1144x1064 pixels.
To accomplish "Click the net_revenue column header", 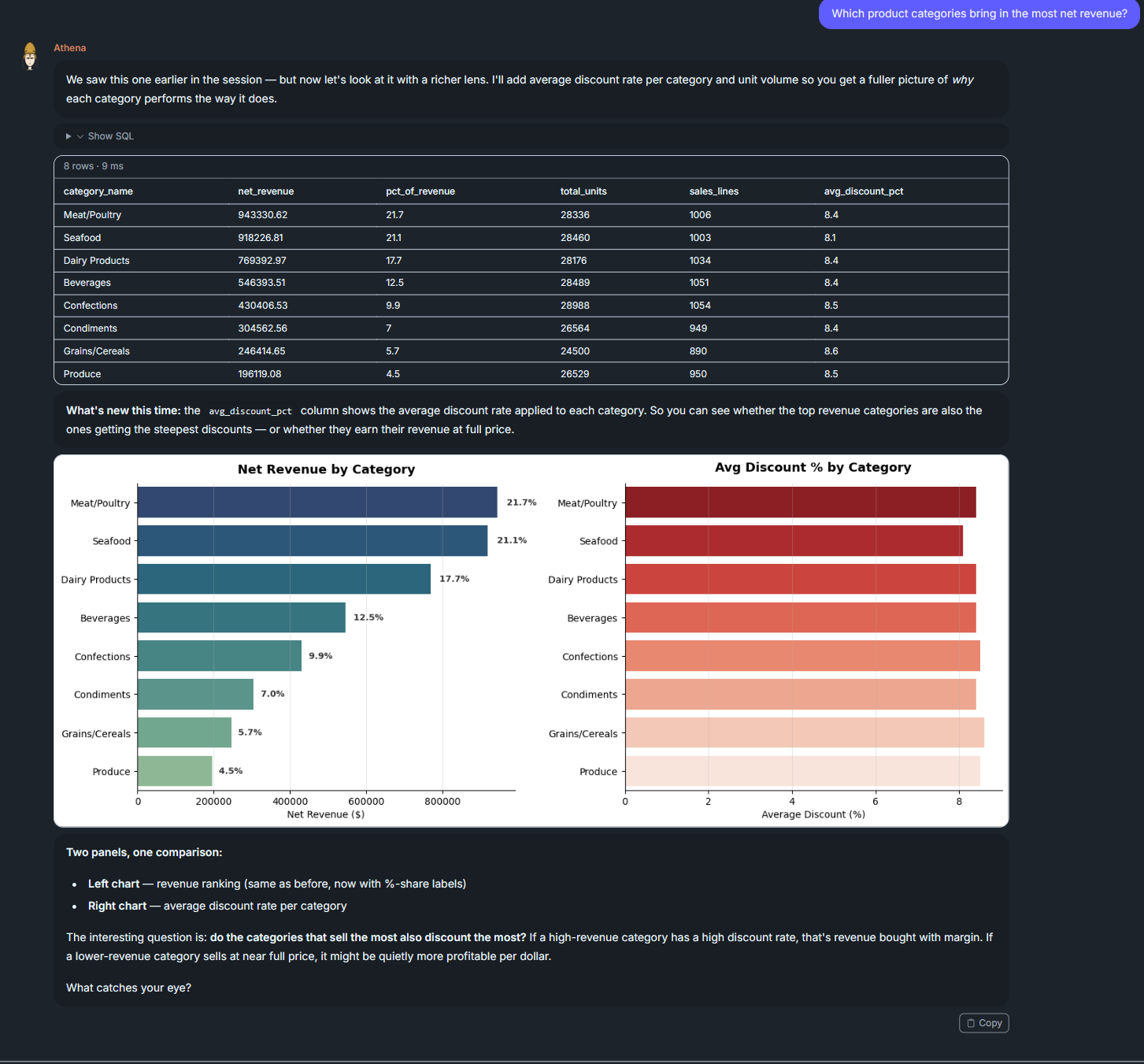I will coord(266,191).
